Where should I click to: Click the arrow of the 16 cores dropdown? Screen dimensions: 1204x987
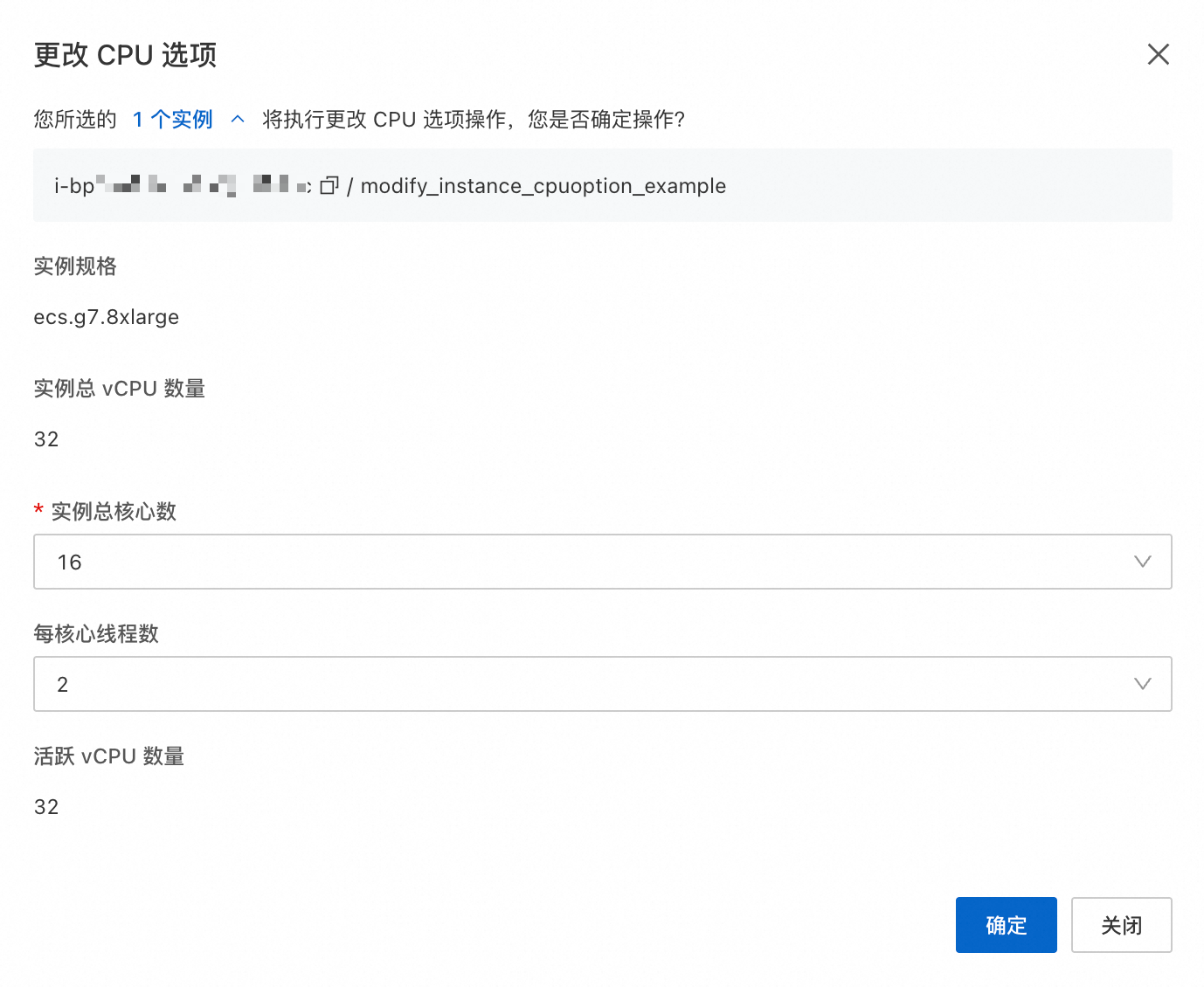[1142, 562]
